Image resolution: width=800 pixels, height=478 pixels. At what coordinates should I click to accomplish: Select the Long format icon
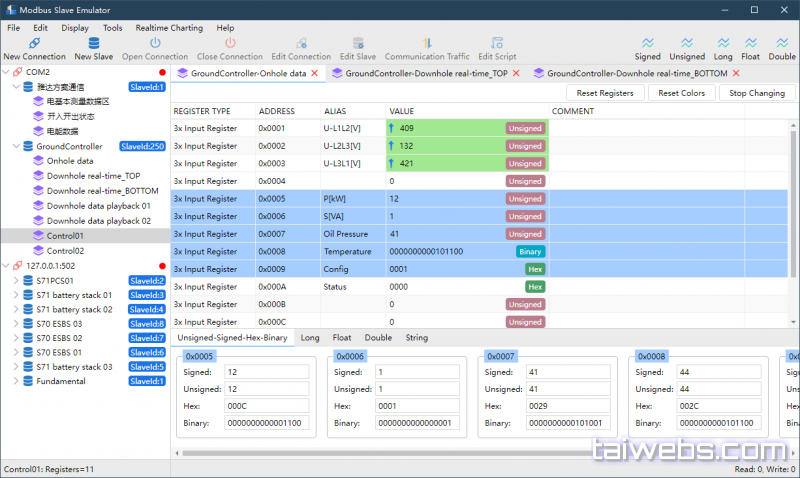723,44
